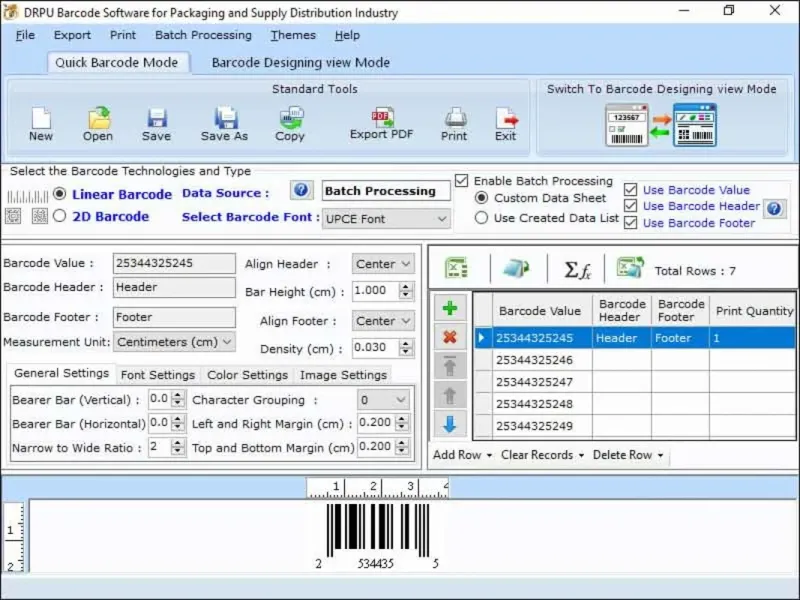Click the New document icon
The image size is (800, 600).
click(x=40, y=119)
